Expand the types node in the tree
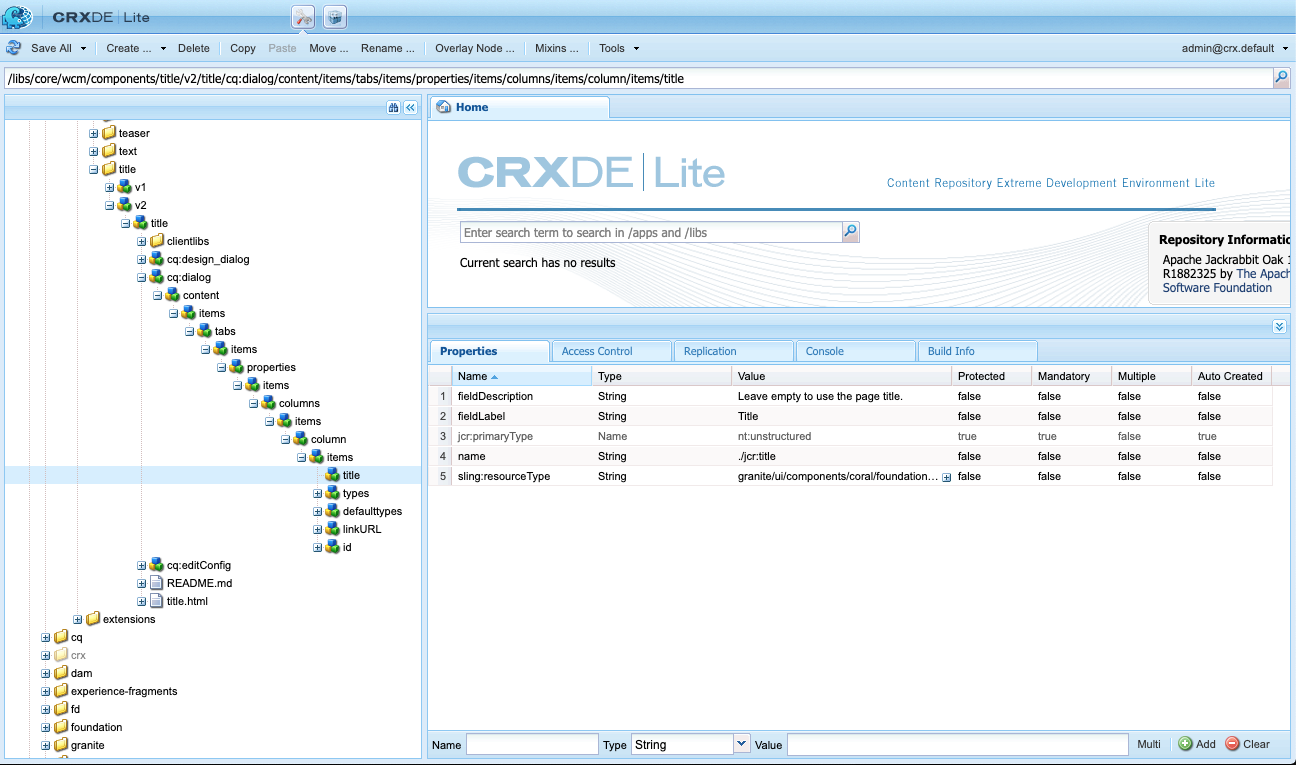This screenshot has height=765, width=1296. coord(318,493)
